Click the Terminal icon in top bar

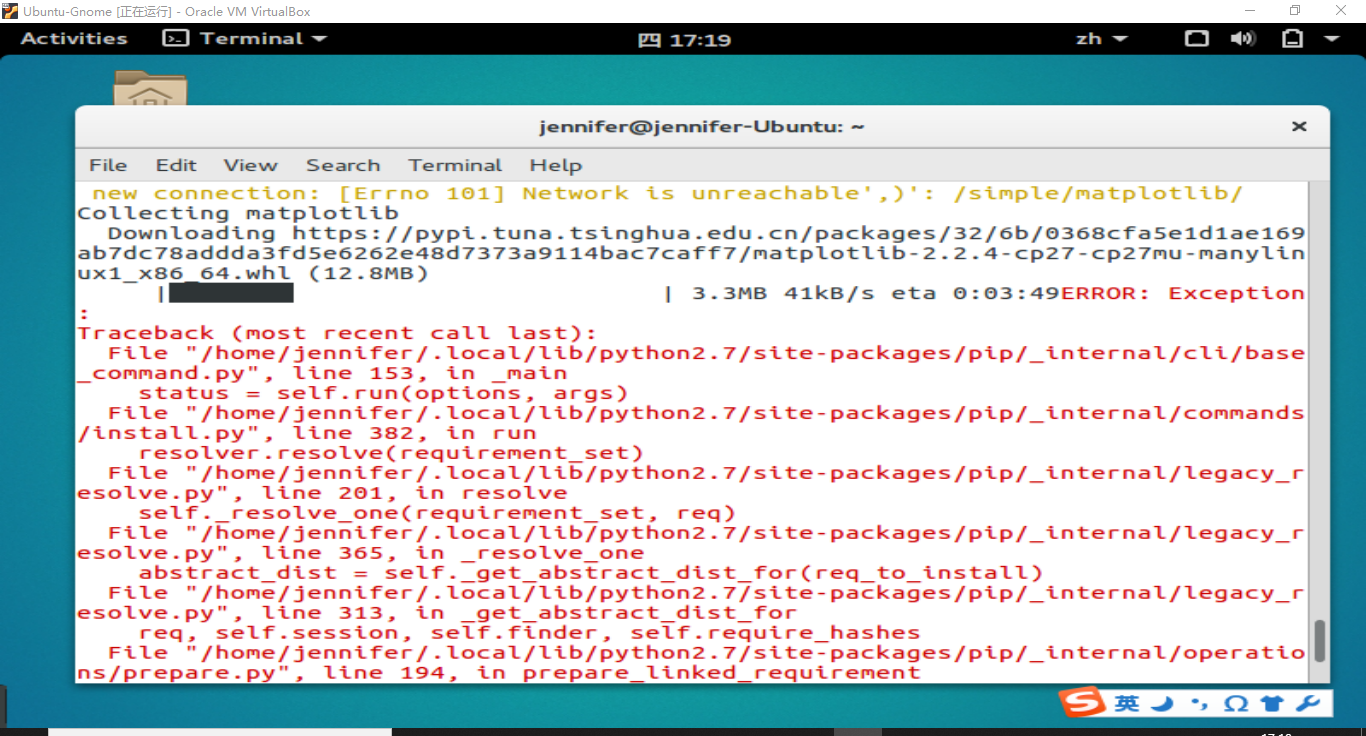(x=176, y=38)
